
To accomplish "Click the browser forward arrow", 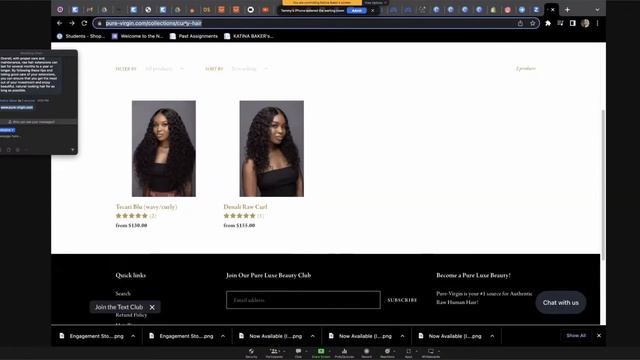I will (72, 23).
